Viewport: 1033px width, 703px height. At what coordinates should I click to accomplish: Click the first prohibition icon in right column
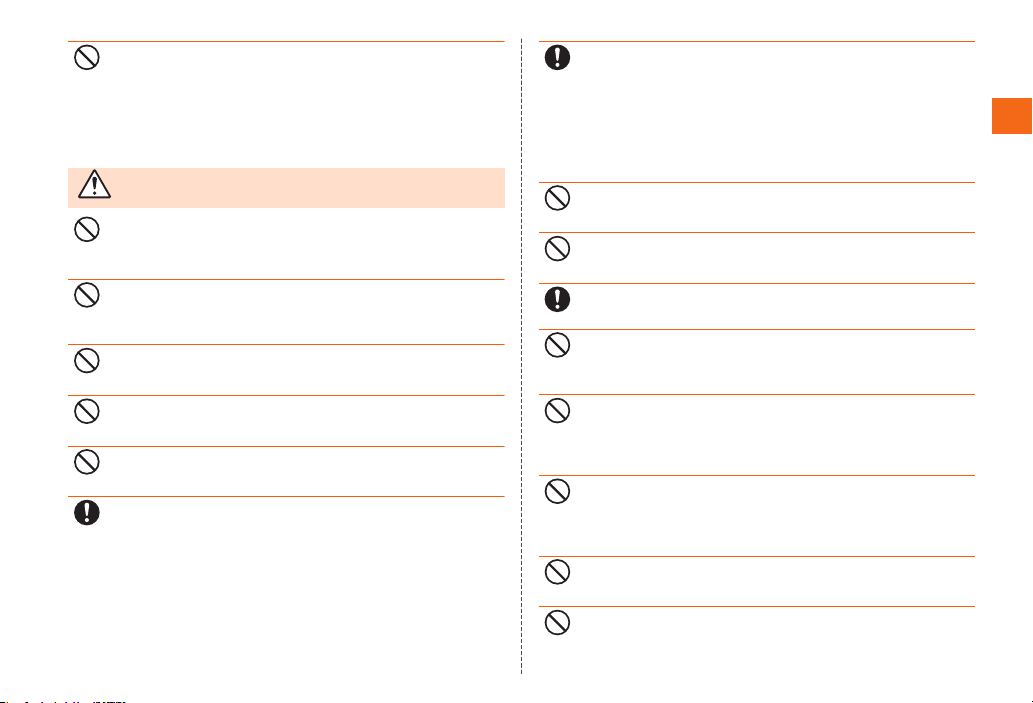click(557, 198)
